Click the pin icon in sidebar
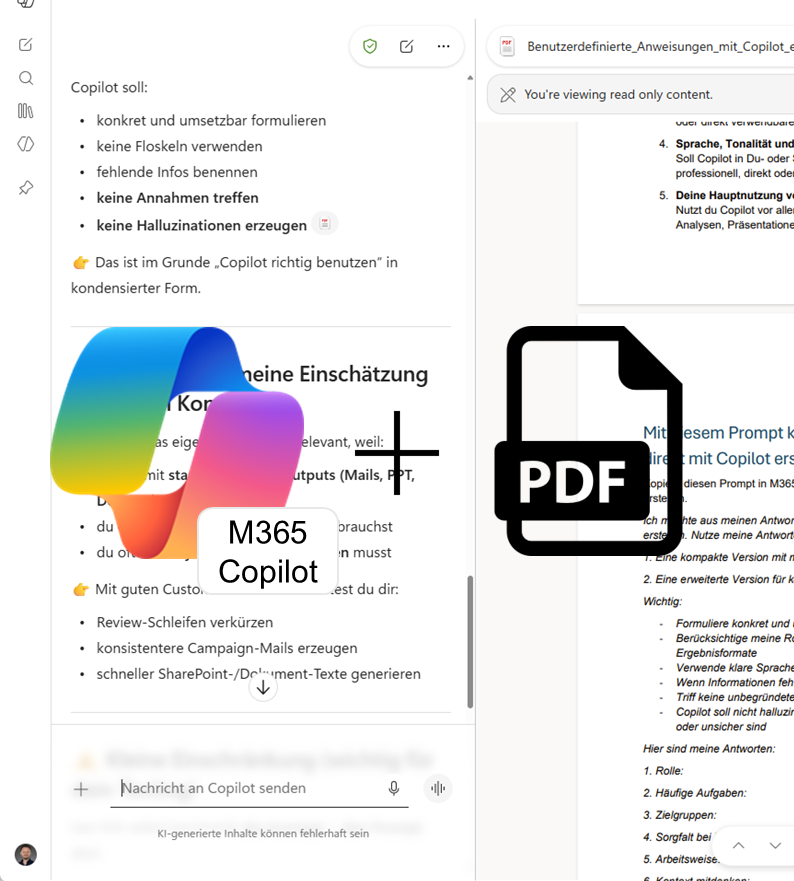Viewport: 794px width, 881px height. 26,188
